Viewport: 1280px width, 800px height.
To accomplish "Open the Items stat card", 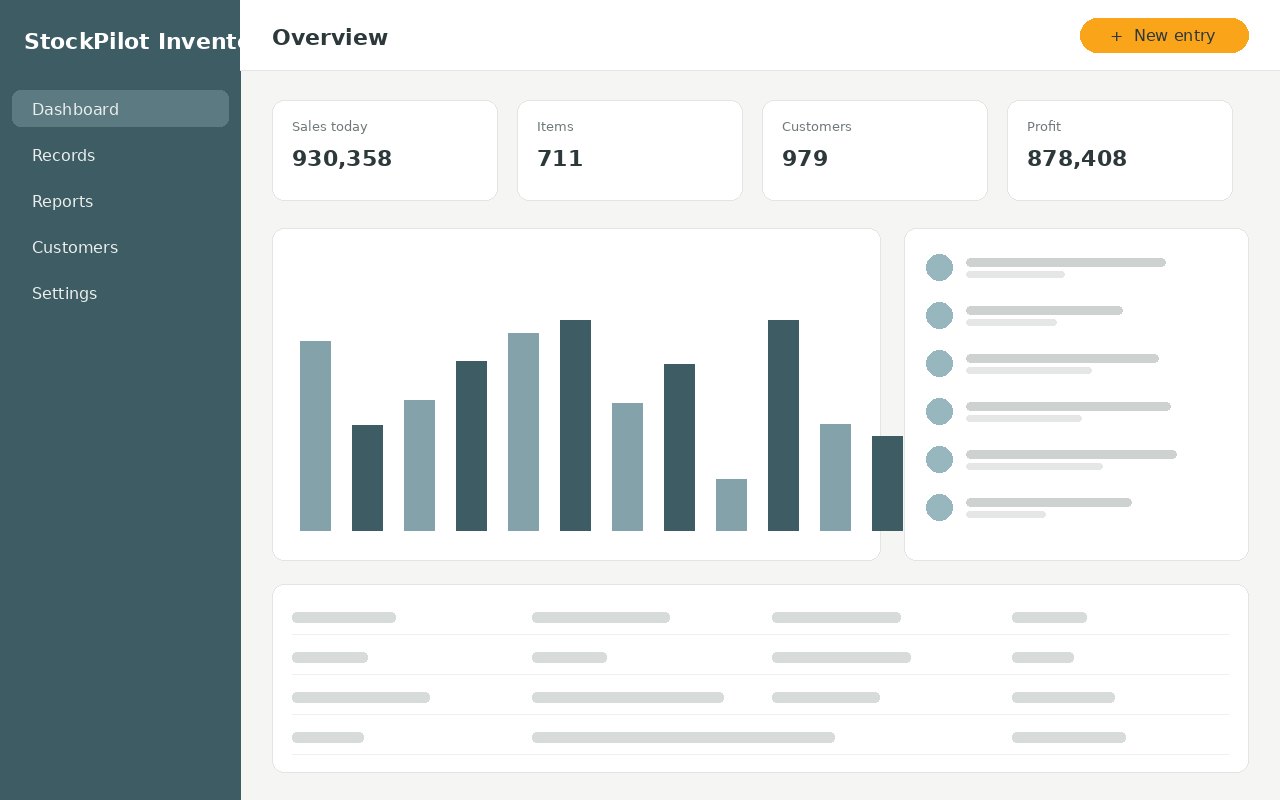I will [630, 150].
